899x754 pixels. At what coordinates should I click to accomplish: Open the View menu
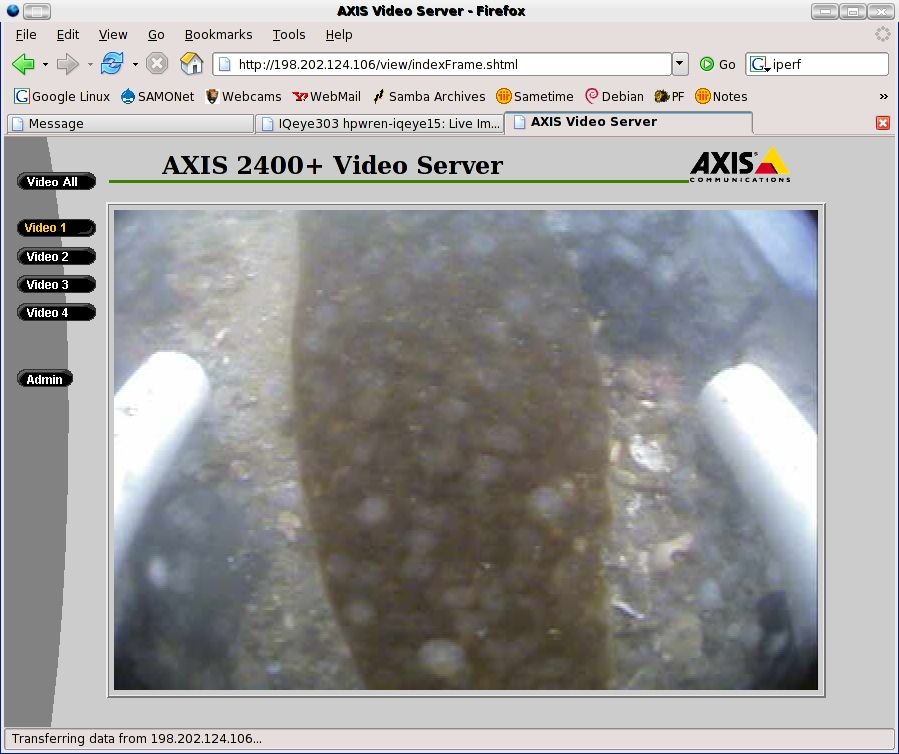pos(113,34)
